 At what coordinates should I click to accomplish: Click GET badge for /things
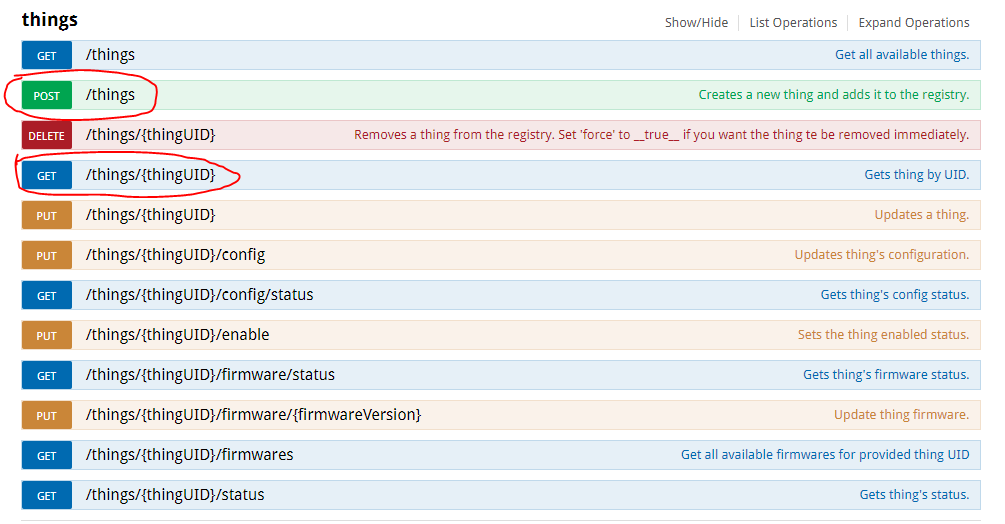(x=47, y=56)
